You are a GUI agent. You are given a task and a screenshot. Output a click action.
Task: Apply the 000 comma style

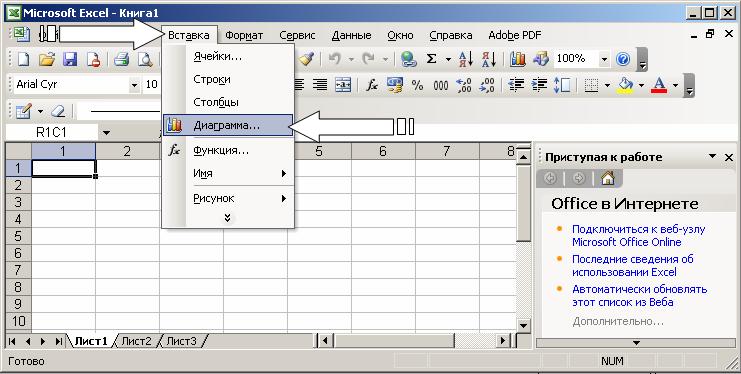(440, 85)
